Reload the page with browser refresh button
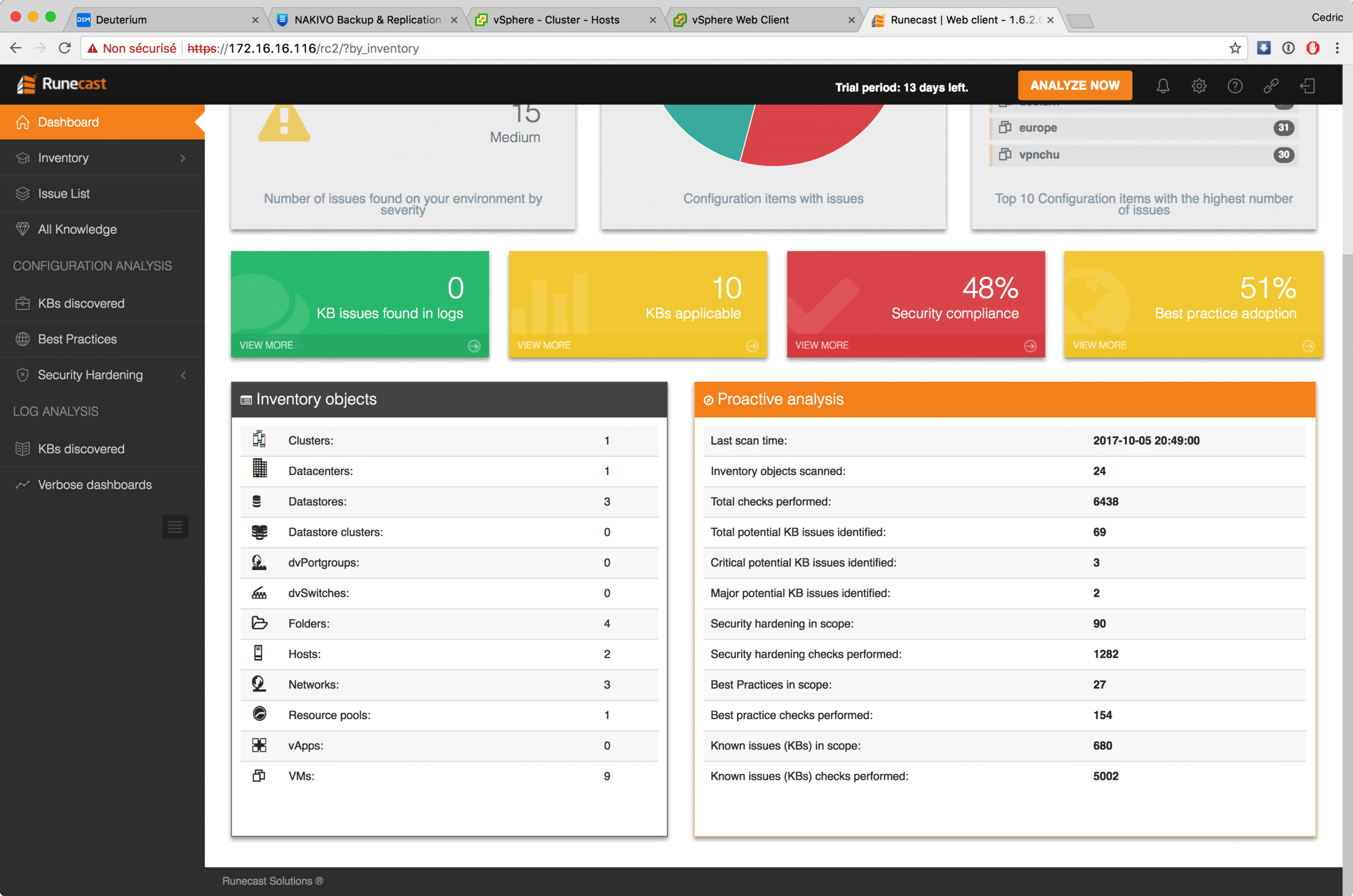This screenshot has height=896, width=1353. 64,48
